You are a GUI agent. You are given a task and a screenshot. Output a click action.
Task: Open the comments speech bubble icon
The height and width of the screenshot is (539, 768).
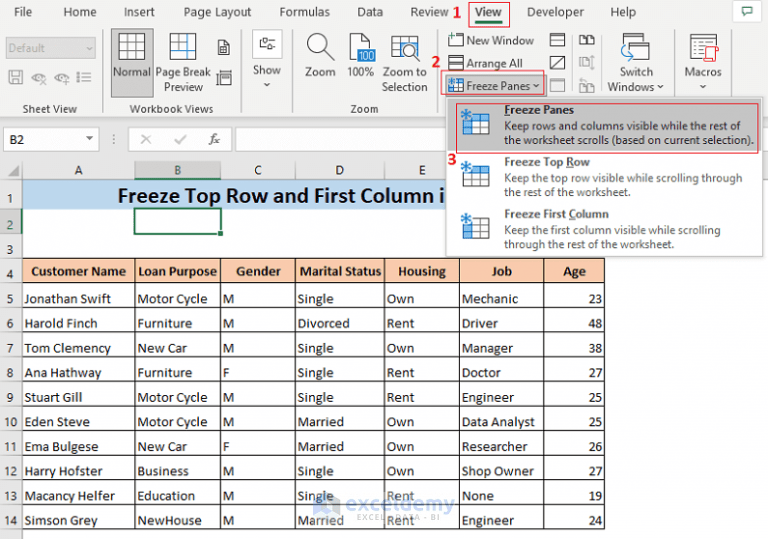[747, 11]
